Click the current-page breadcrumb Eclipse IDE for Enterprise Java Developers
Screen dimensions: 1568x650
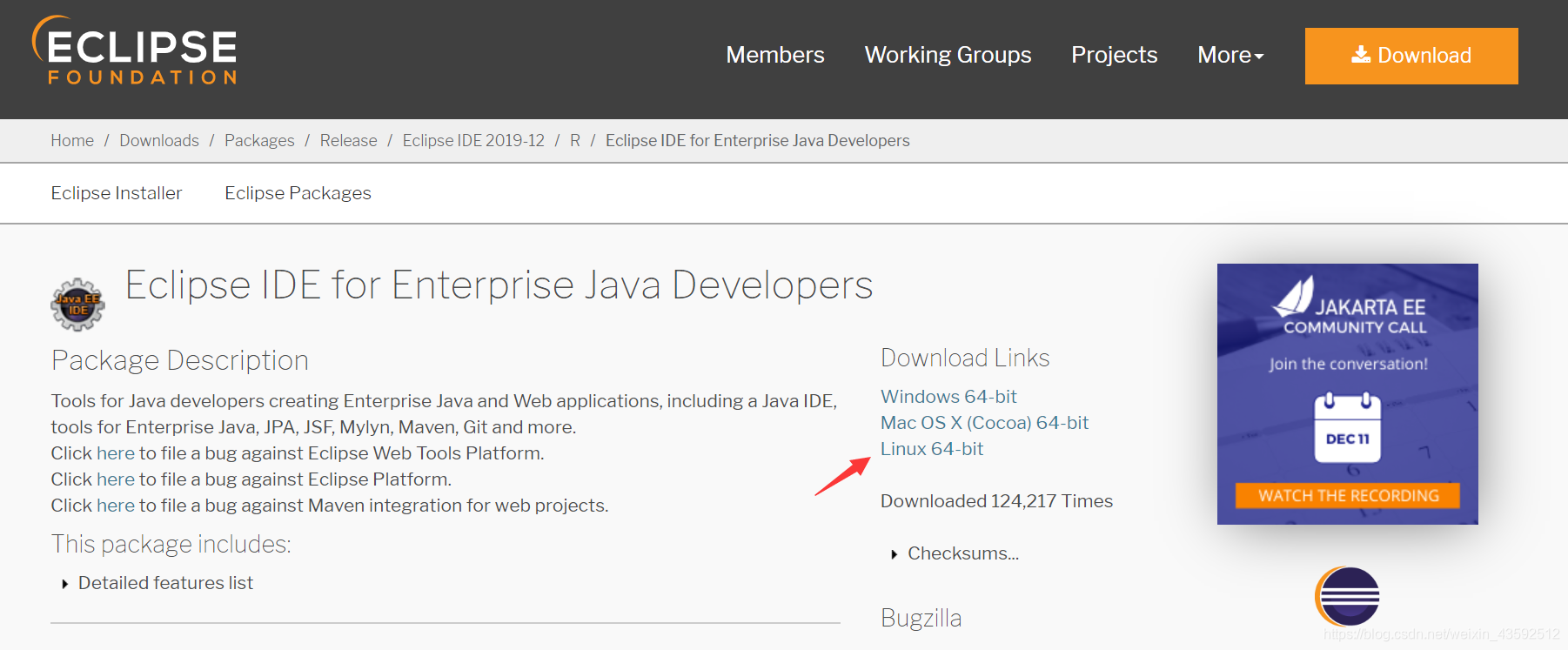click(x=757, y=141)
